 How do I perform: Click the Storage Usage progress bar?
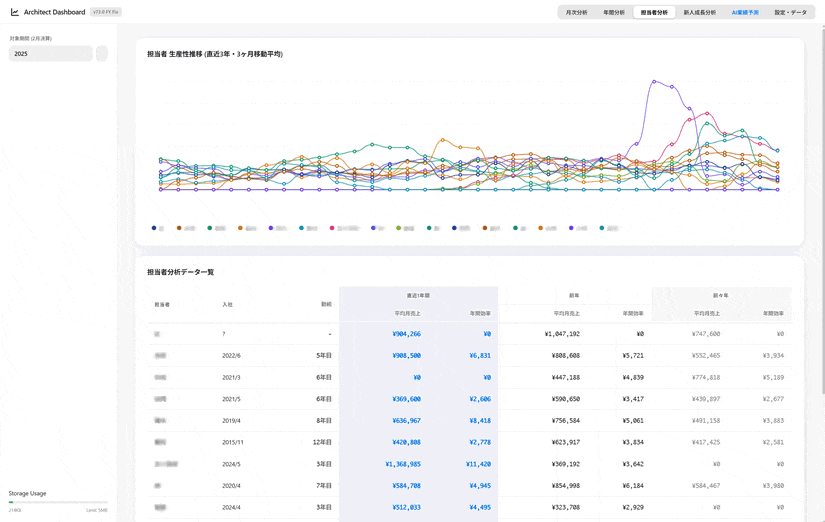58,502
